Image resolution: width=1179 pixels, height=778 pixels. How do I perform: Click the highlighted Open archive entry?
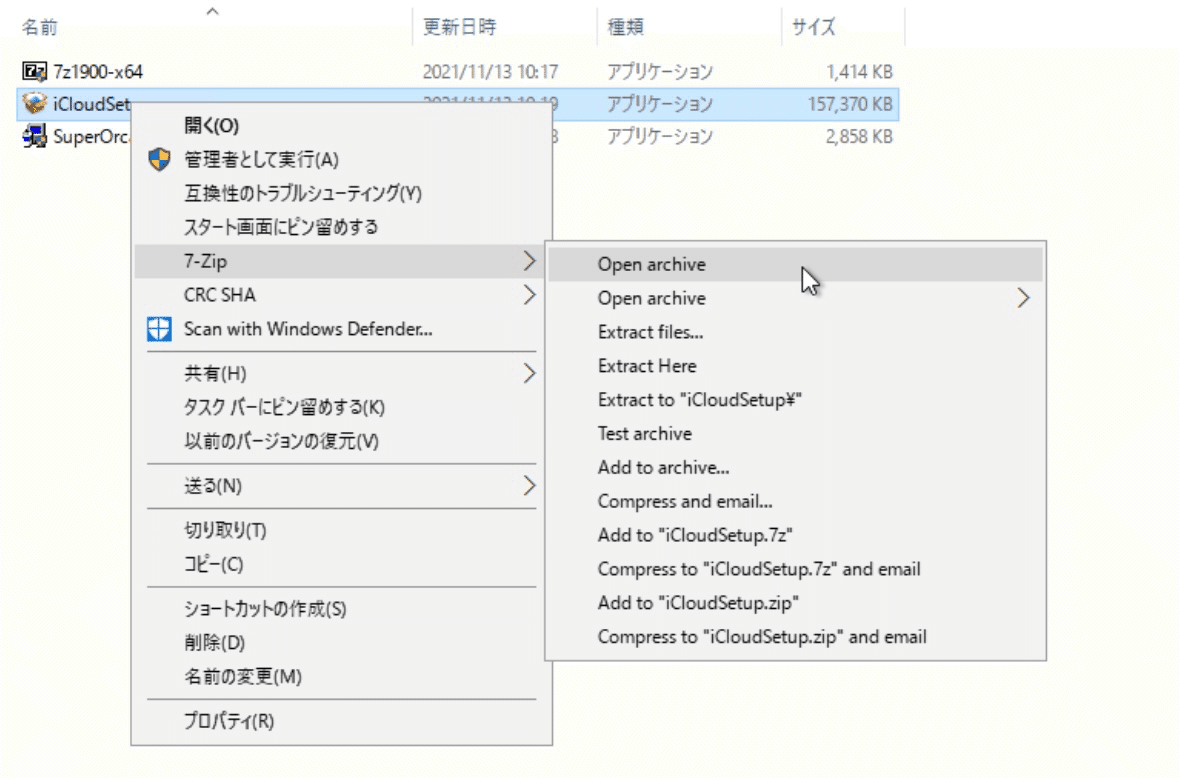coord(796,265)
